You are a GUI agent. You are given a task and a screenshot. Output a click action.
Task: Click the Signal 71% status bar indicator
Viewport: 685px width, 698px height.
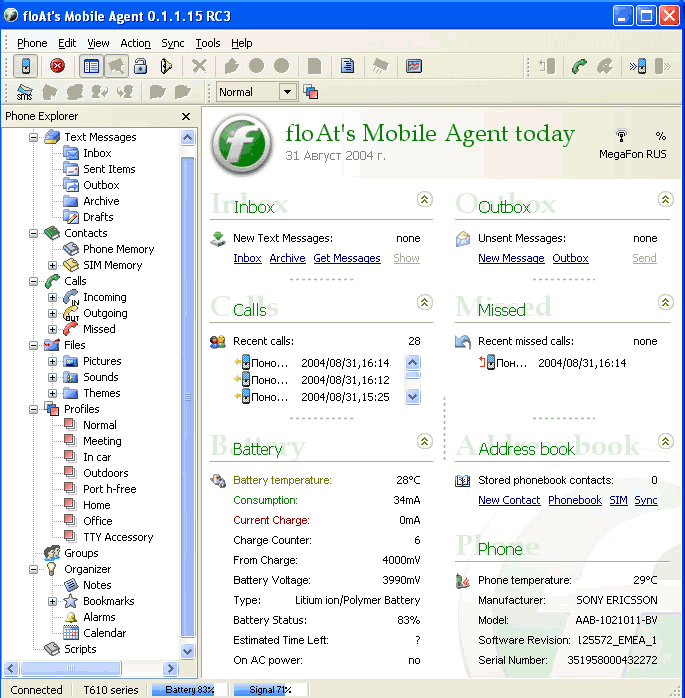pos(270,690)
